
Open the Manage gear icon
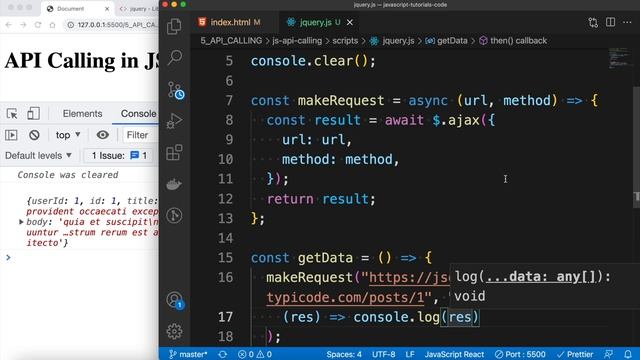coord(174,331)
